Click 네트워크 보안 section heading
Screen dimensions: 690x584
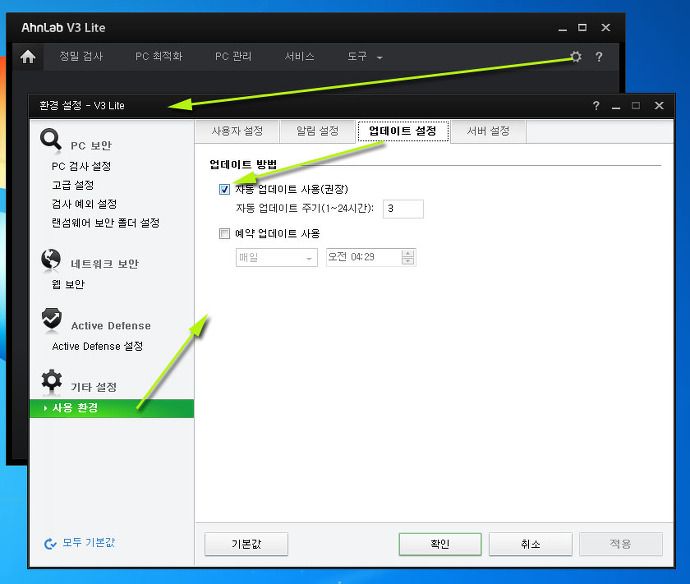[105, 264]
